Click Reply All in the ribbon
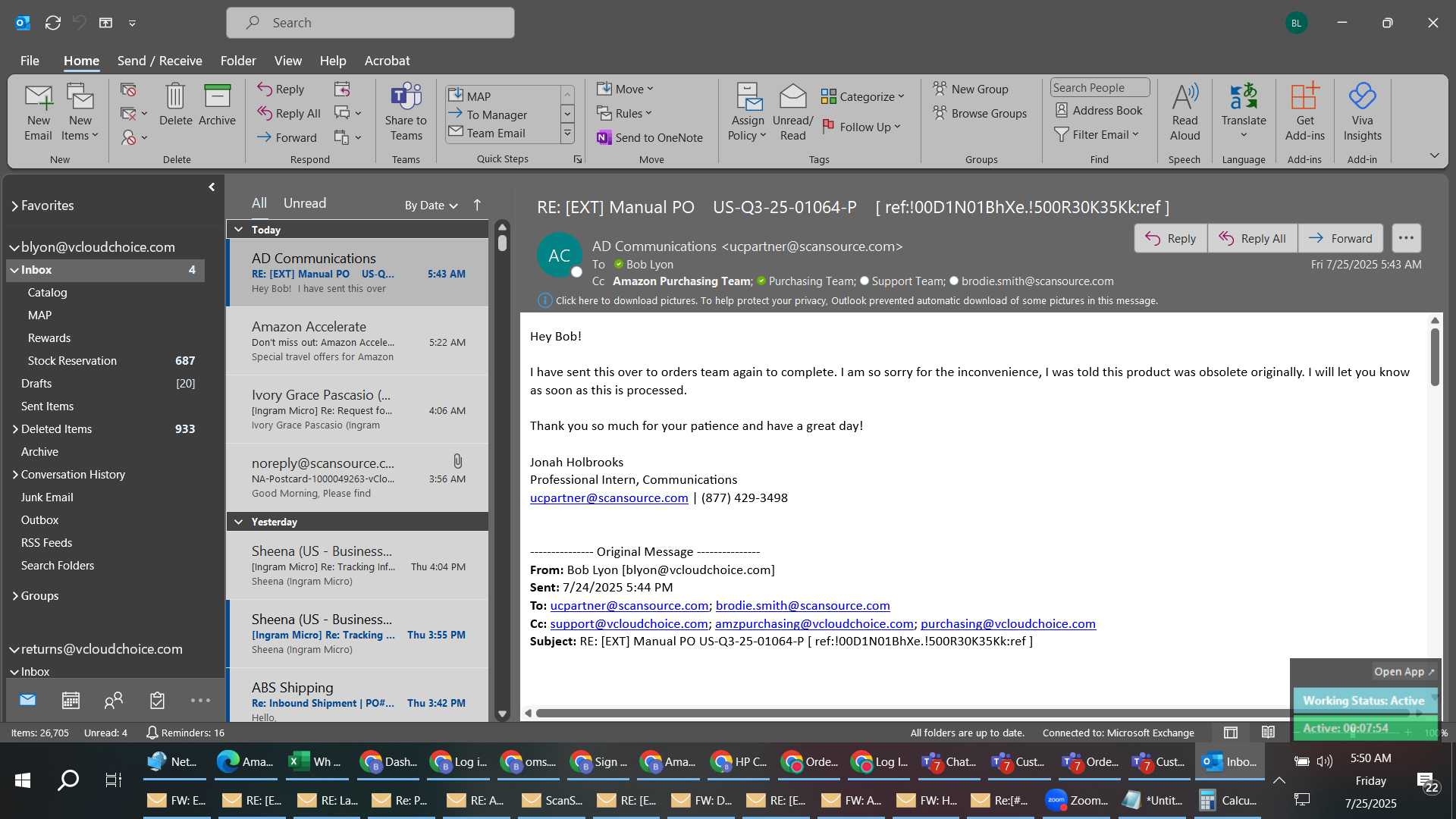1456x819 pixels. click(289, 114)
